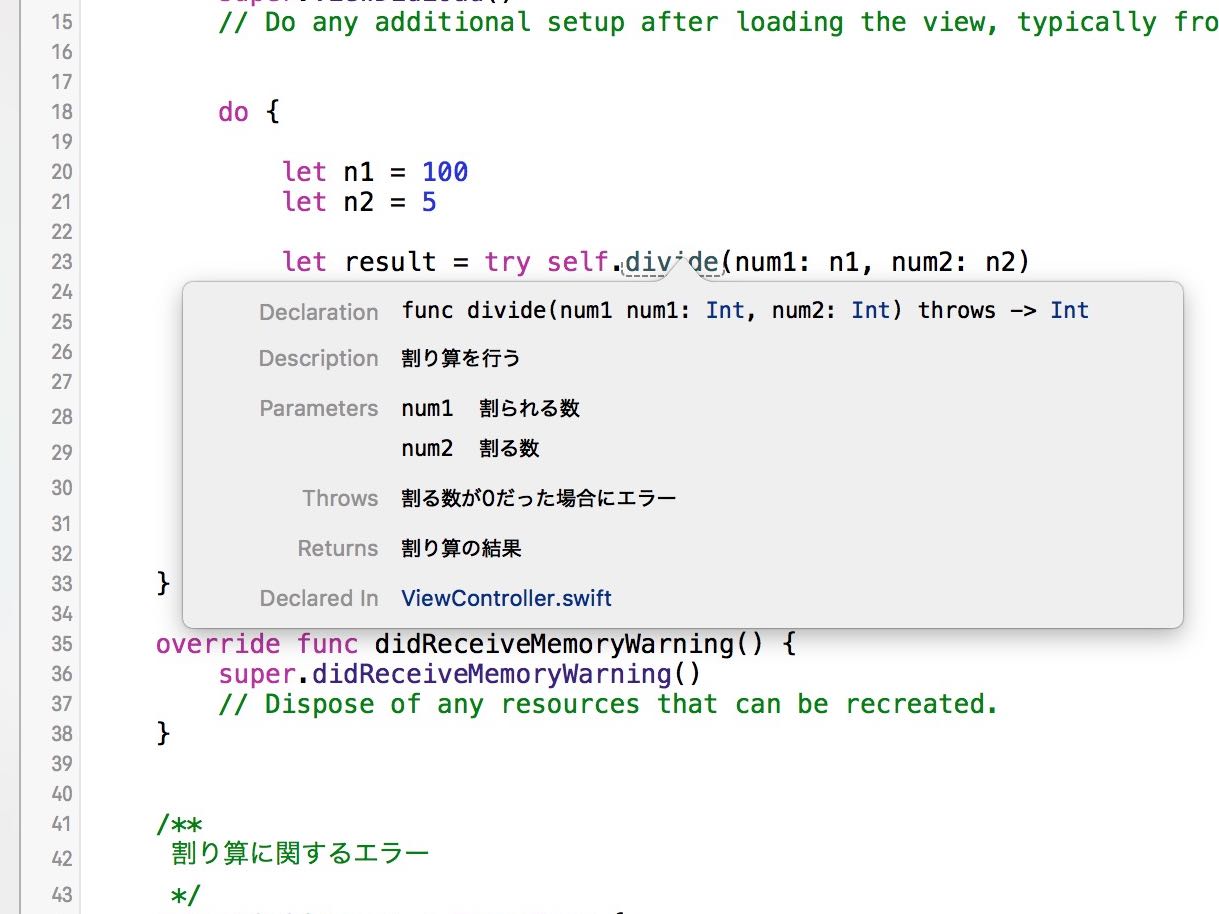This screenshot has width=1219, height=914.
Task: Click the let n1 = 100 line
Action: tap(375, 172)
